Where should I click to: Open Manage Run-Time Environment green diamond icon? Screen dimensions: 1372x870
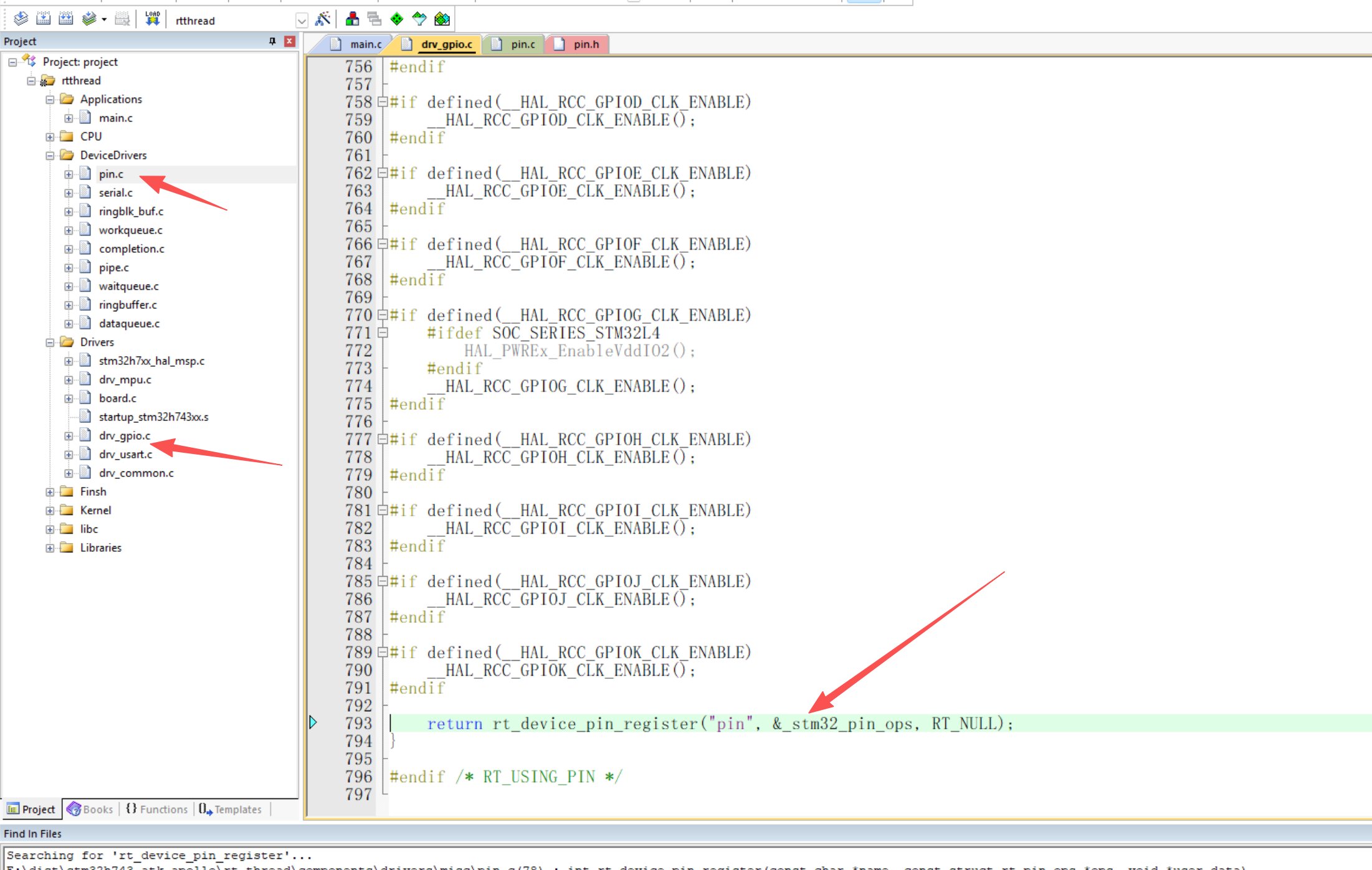pos(397,19)
